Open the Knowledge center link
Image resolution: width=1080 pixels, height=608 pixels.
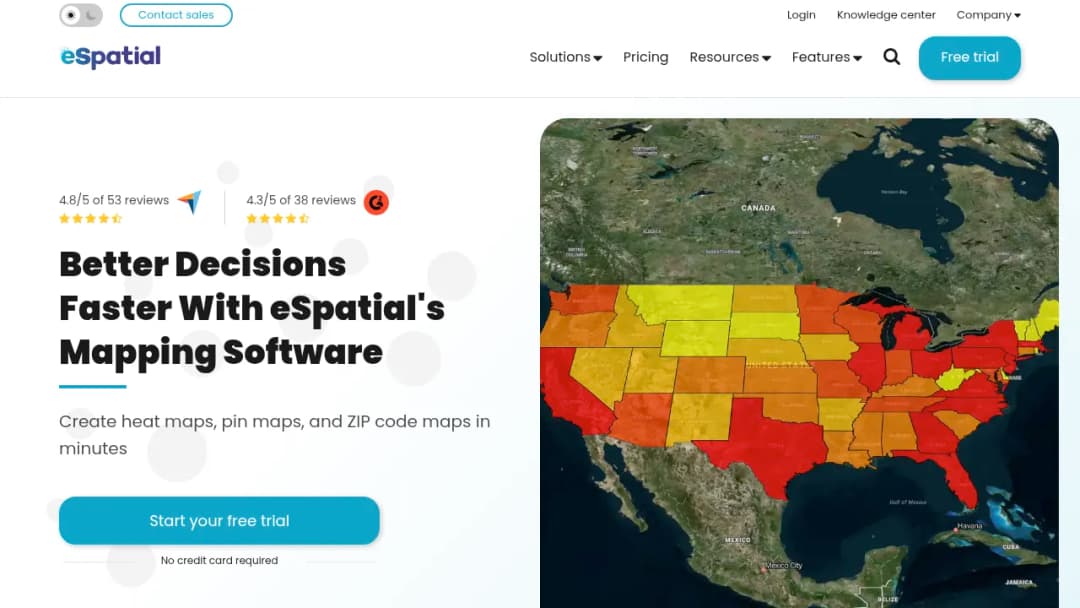coord(886,15)
